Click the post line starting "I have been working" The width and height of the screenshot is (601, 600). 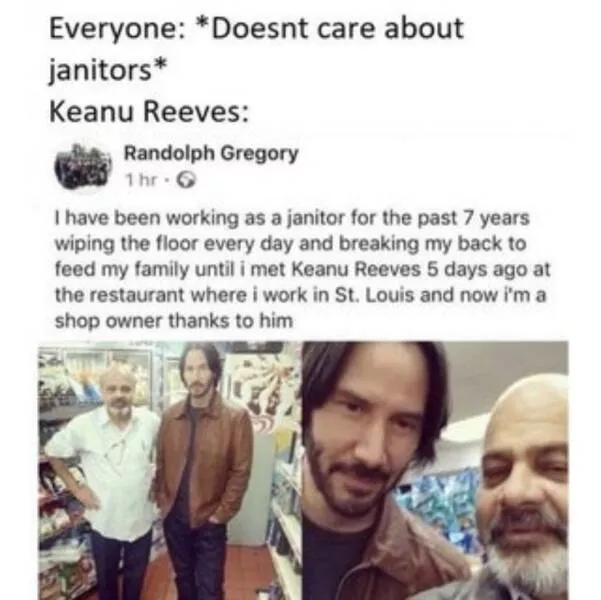click(292, 218)
